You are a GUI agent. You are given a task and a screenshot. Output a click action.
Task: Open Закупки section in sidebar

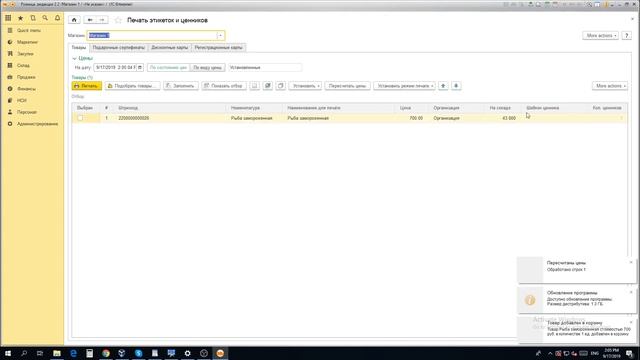coord(25,54)
